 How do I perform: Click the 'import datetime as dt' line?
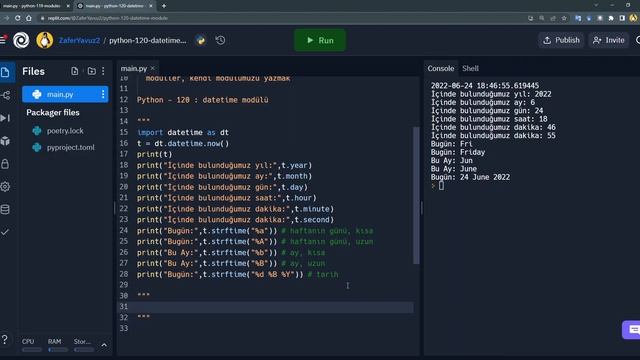pyautogui.click(x=183, y=133)
